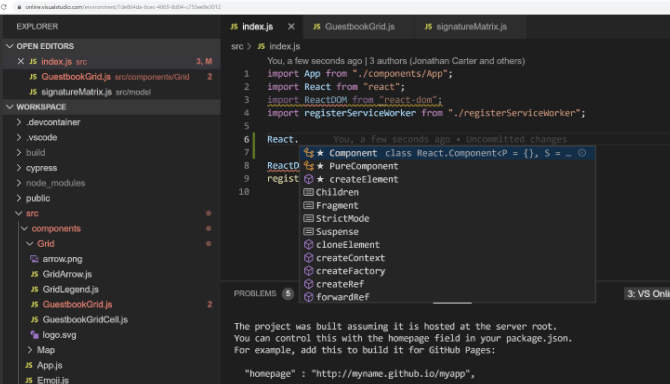Viewport: 670px width, 384px height.
Task: Click the index.js breadcrumb
Action: pos(285,46)
